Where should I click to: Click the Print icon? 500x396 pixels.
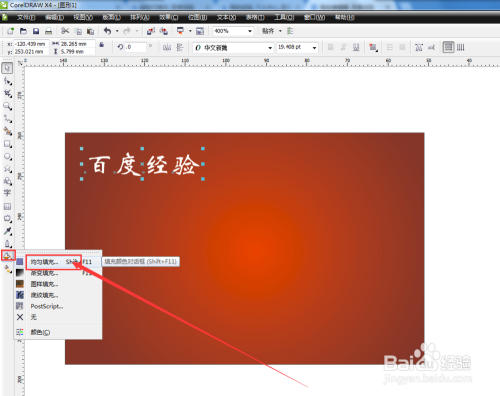pyautogui.click(x=48, y=31)
